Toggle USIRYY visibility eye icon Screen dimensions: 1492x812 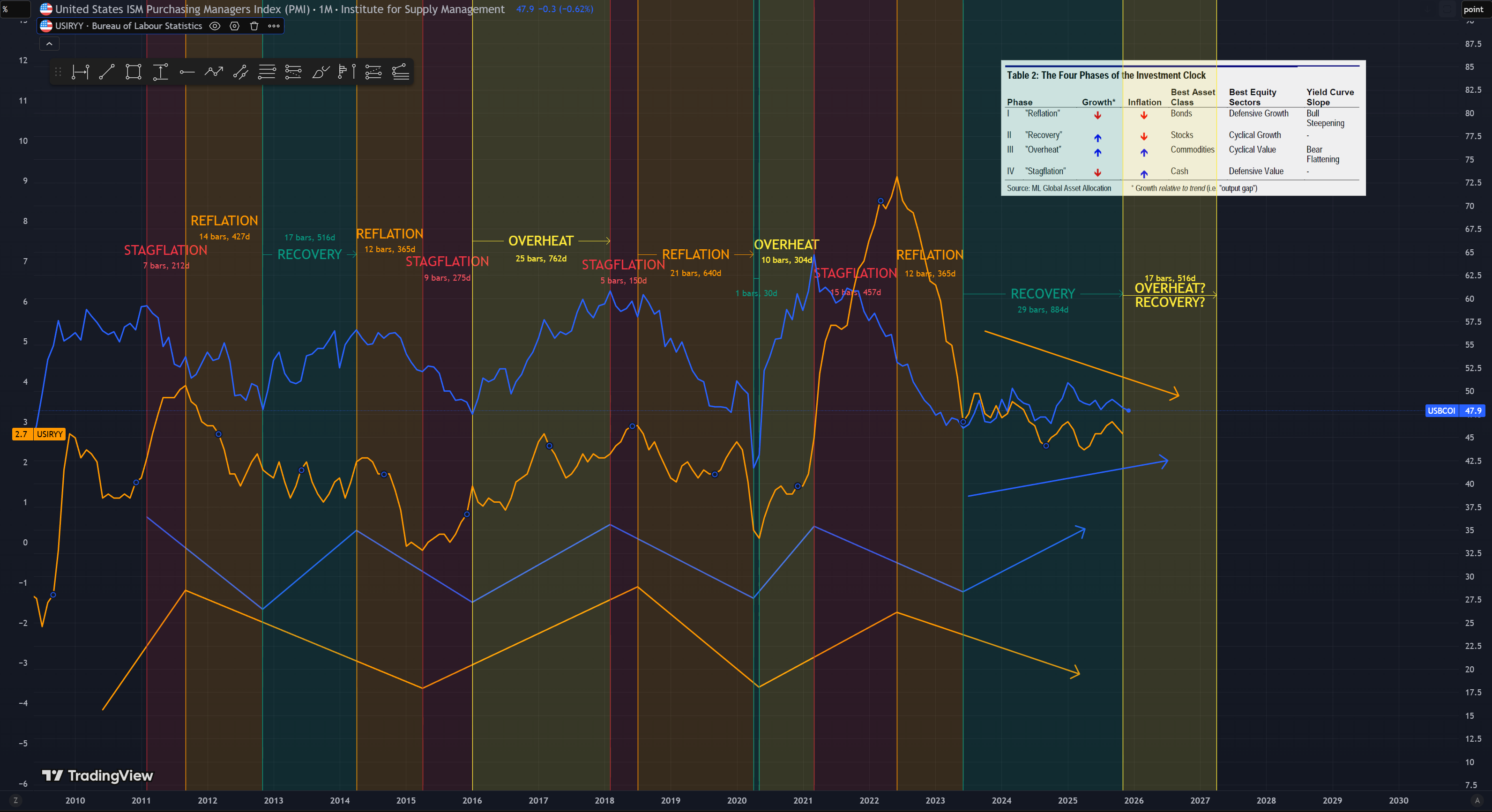click(x=215, y=26)
